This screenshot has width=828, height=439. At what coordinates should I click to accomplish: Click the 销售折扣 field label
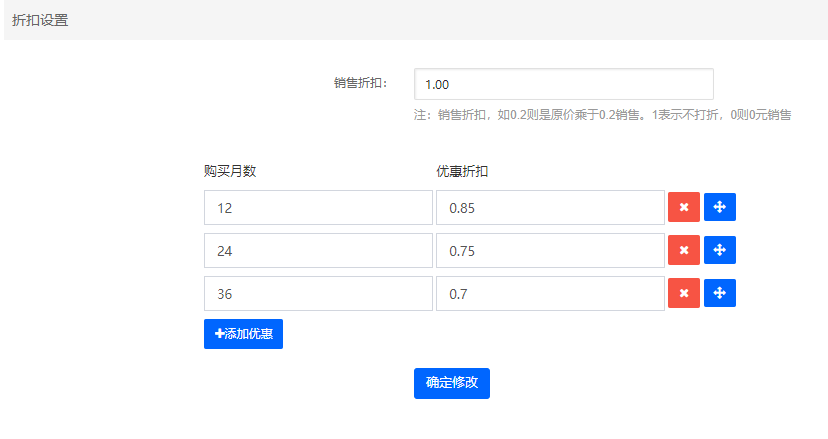[x=360, y=84]
